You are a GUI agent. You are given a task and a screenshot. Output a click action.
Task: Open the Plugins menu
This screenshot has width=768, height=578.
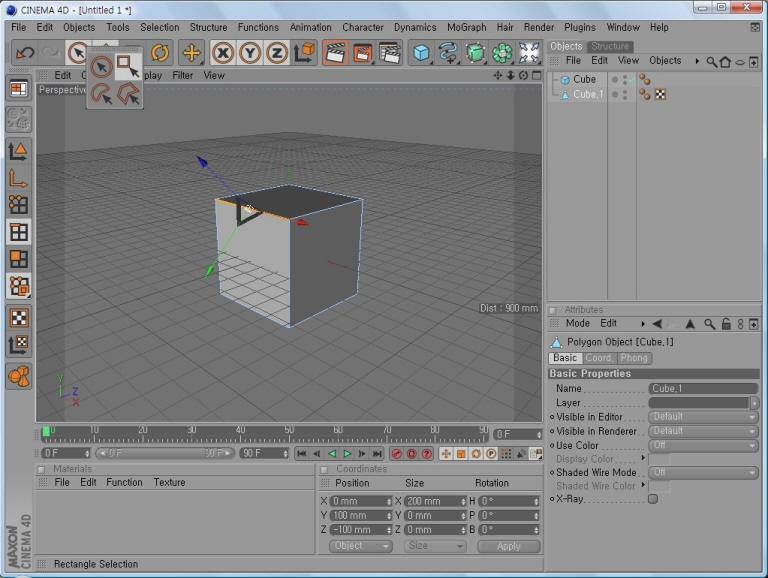[x=580, y=27]
